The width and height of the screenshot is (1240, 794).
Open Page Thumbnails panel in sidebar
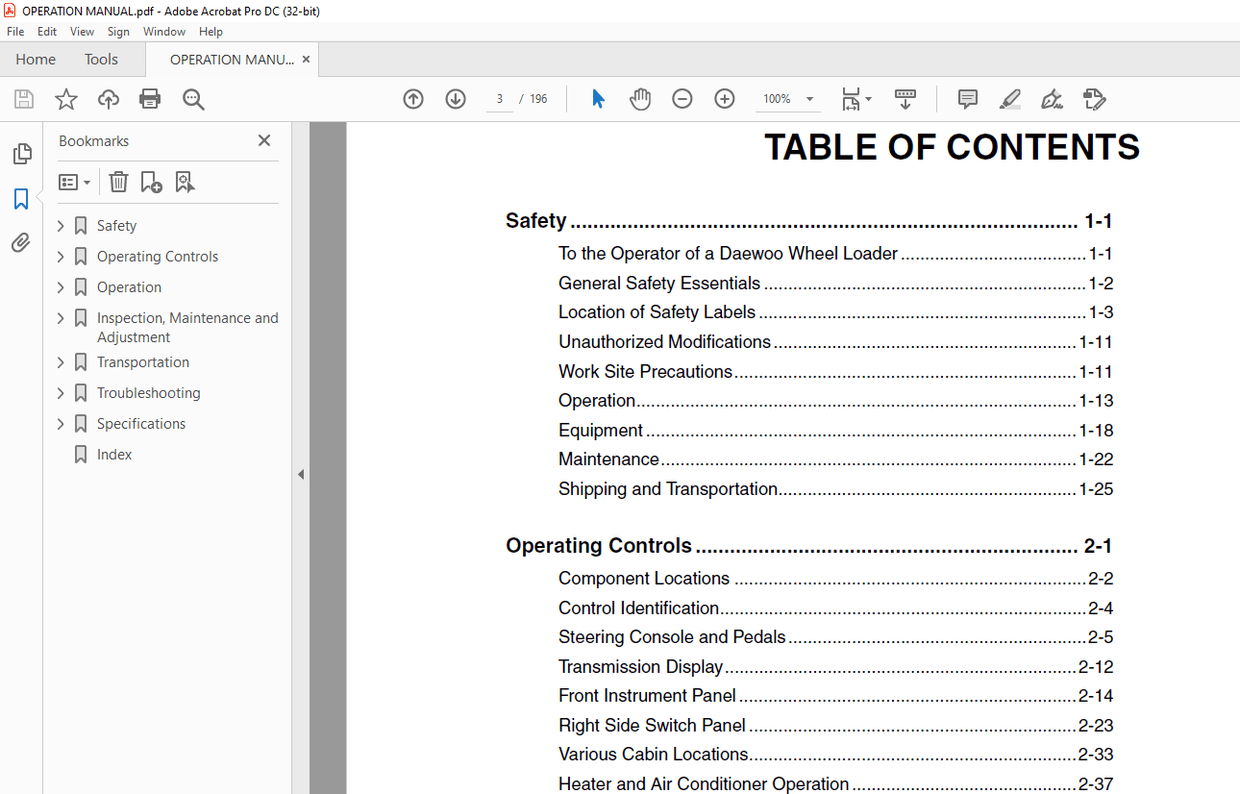21,154
